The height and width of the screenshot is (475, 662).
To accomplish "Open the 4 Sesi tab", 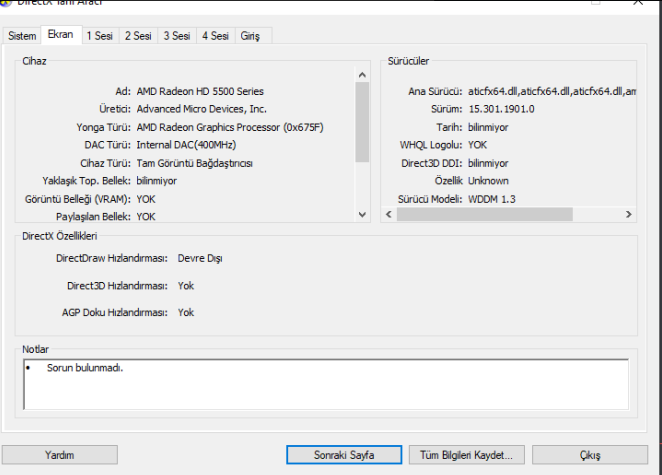I will point(215,36).
